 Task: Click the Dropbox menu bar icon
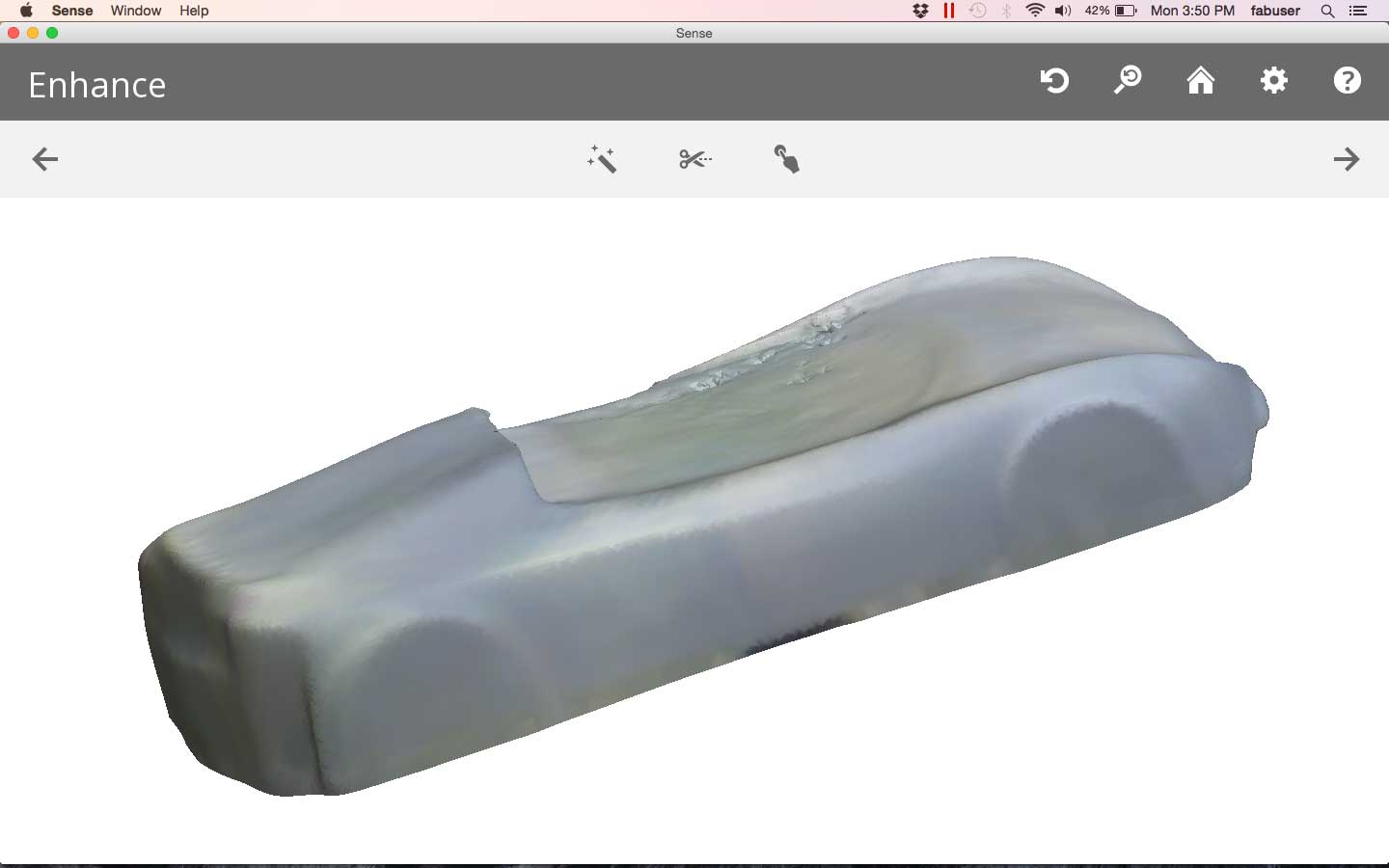(921, 11)
